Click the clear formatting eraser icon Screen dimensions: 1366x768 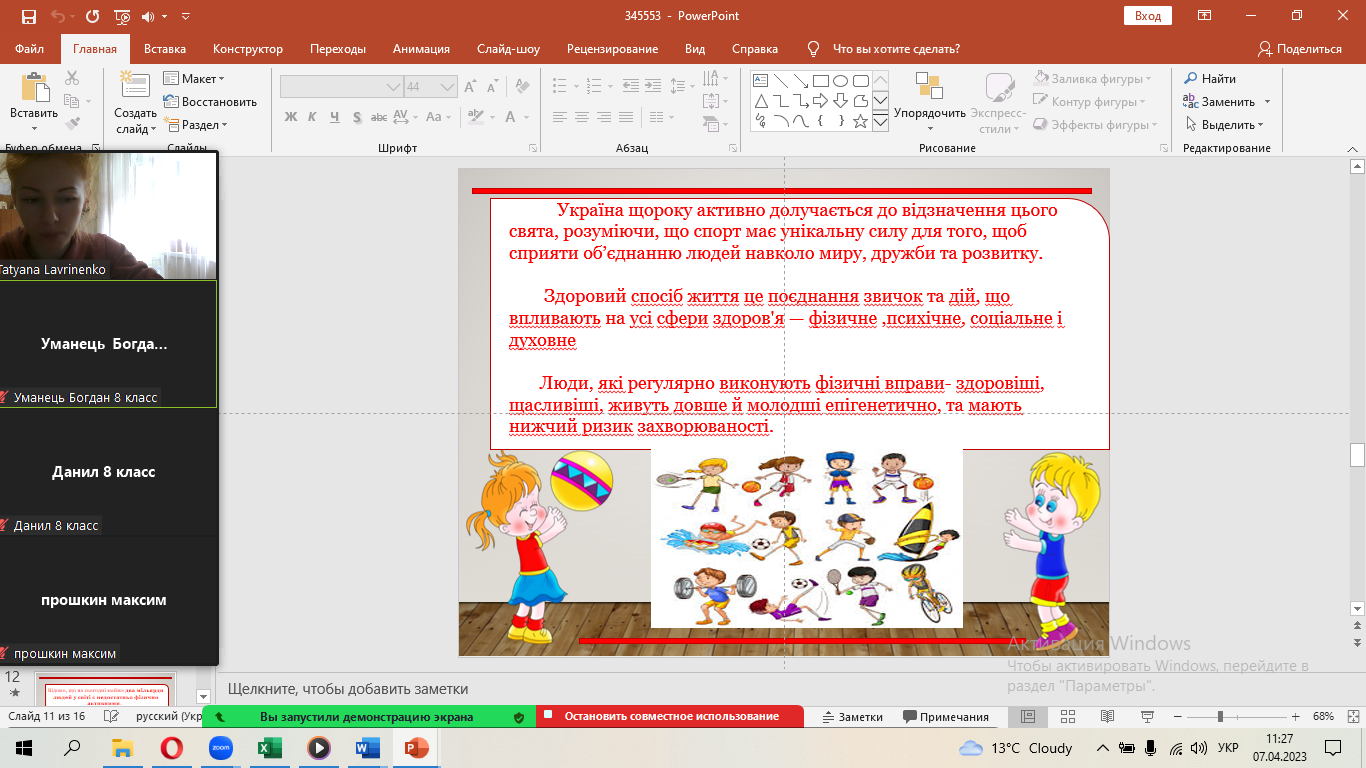(522, 87)
